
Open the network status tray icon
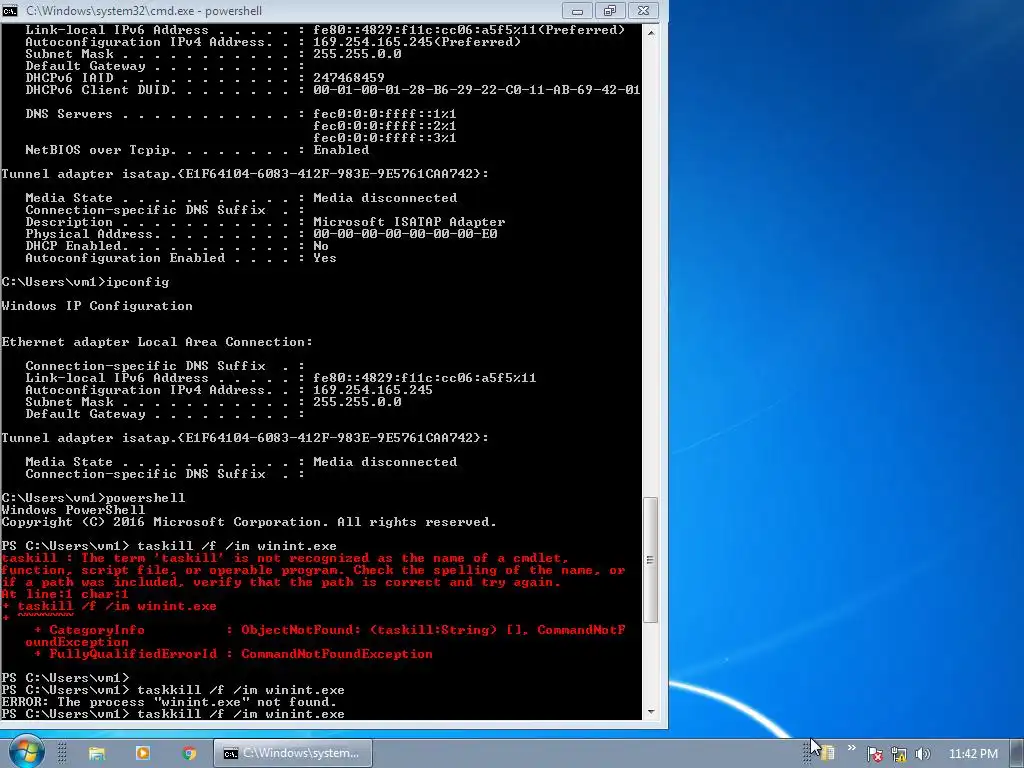coord(899,754)
